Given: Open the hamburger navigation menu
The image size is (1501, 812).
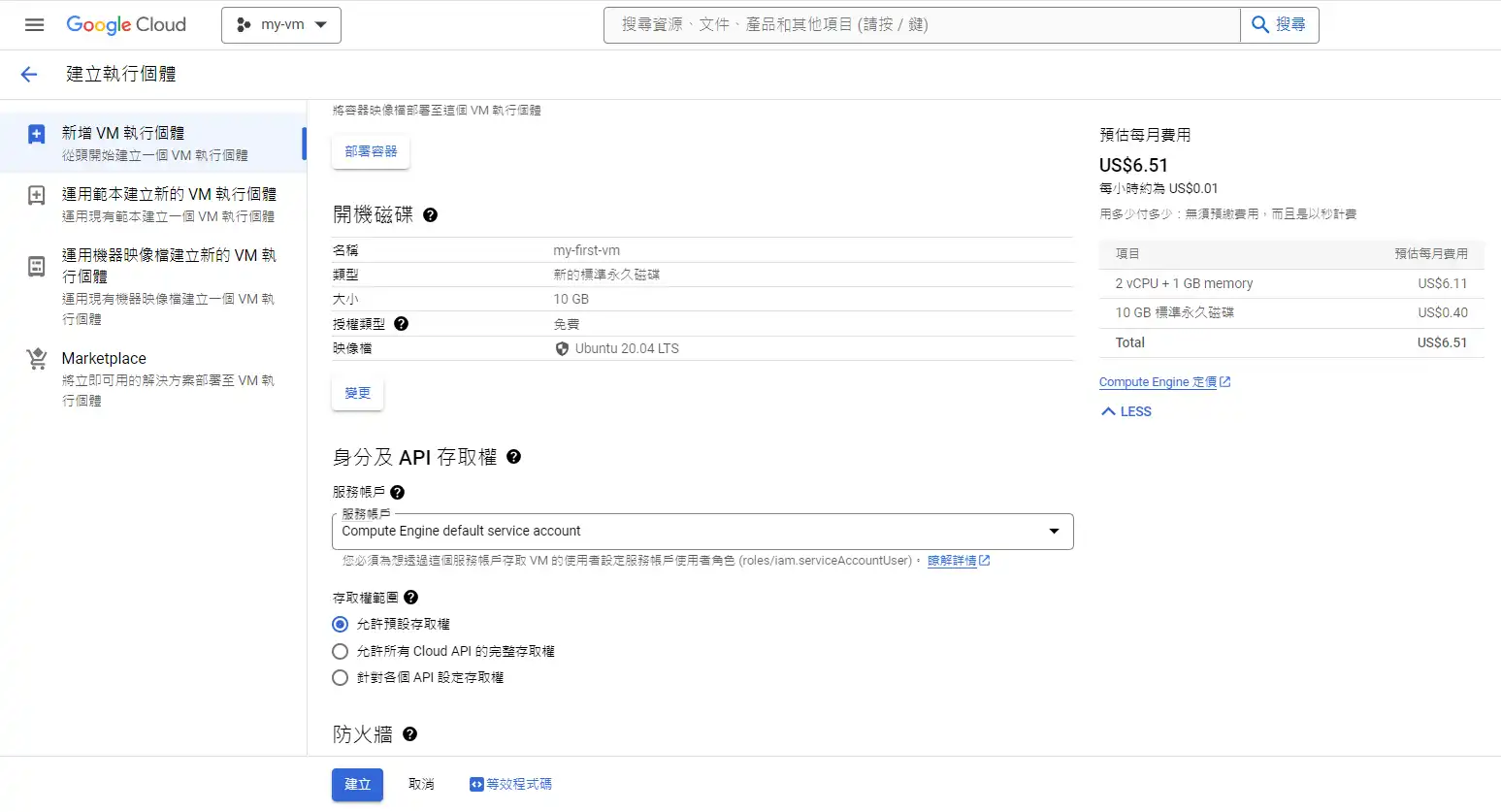Looking at the screenshot, I should click(34, 25).
